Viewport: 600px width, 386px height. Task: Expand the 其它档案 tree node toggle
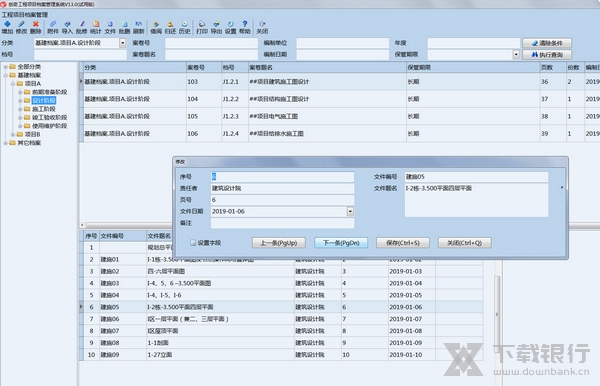tap(5, 143)
